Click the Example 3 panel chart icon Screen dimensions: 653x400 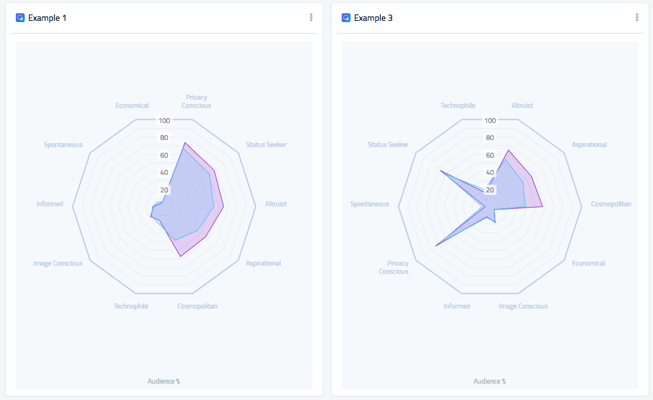pyautogui.click(x=346, y=18)
